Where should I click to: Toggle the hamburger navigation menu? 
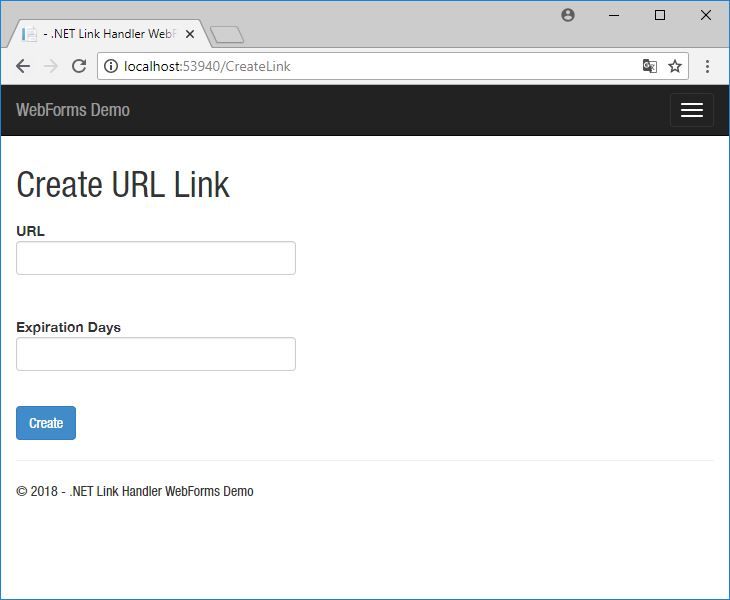(692, 110)
